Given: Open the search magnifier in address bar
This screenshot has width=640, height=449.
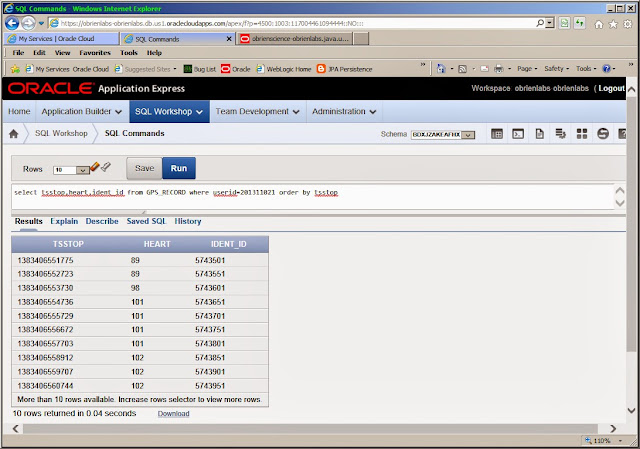Looking at the screenshot, I should [540, 23].
